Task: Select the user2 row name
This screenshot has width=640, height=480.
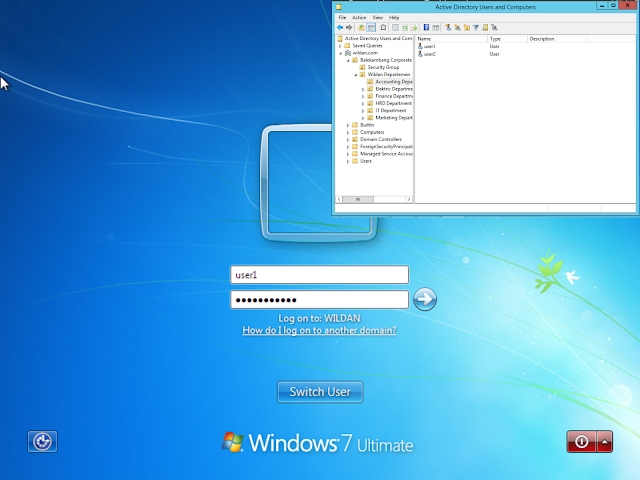Action: (x=429, y=54)
